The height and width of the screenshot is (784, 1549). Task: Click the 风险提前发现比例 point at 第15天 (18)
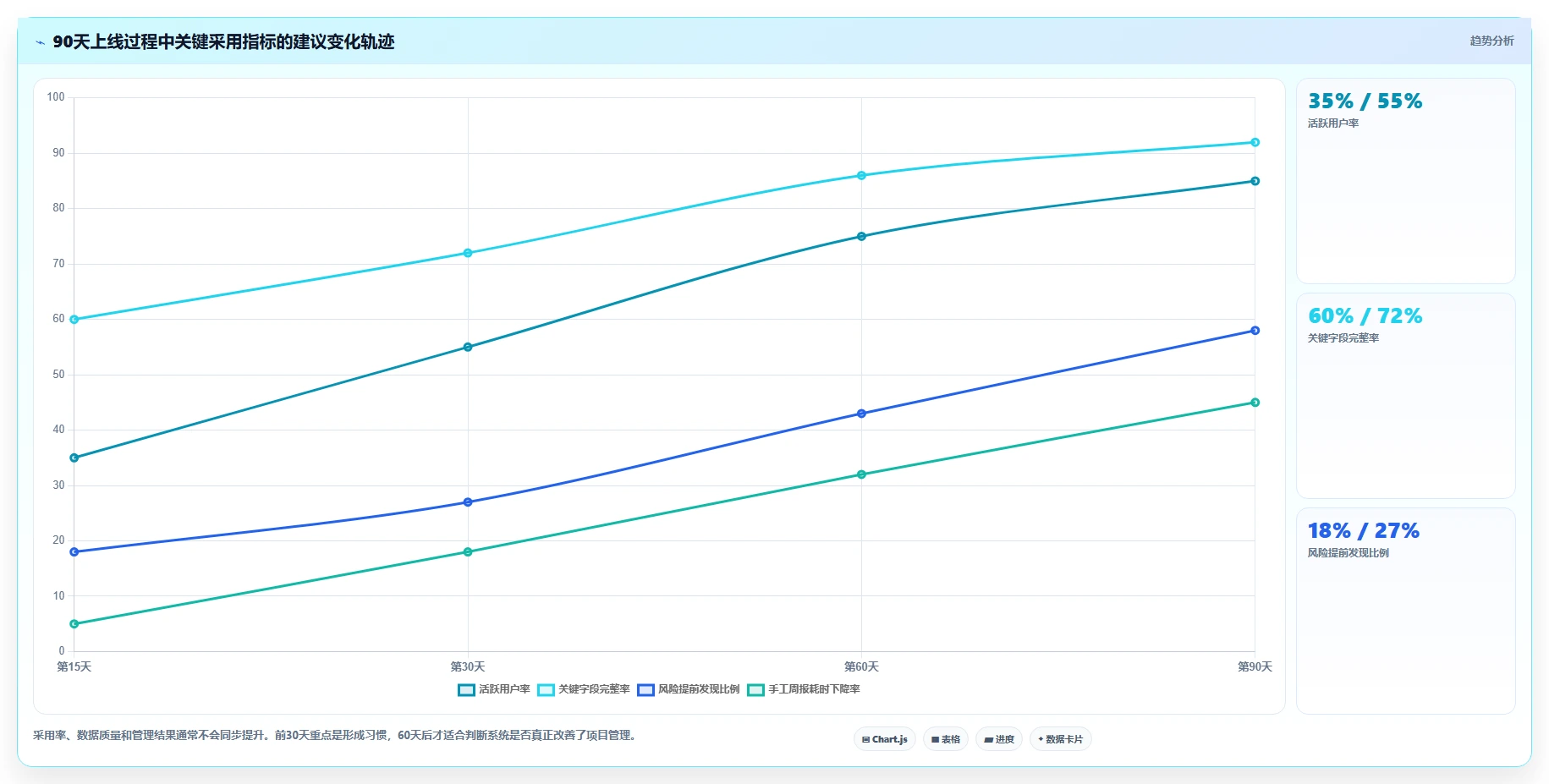(x=74, y=551)
